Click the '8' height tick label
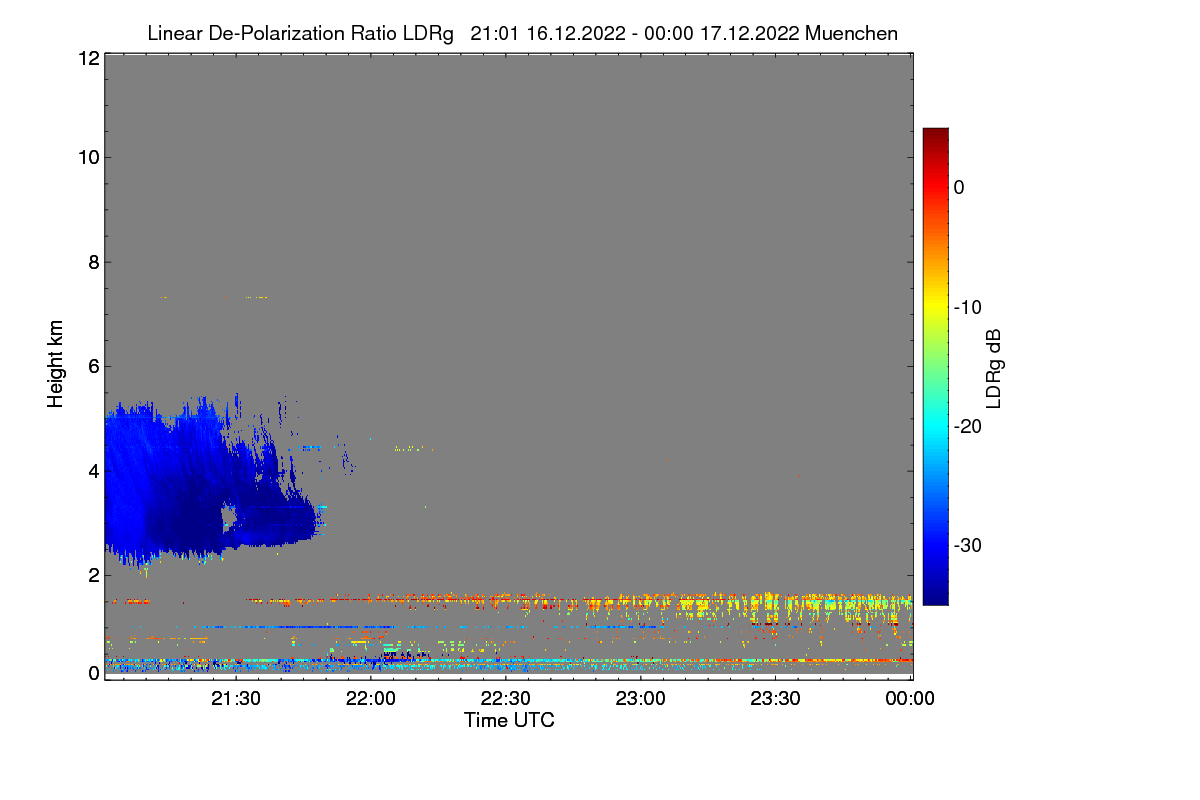Image resolution: width=1200 pixels, height=800 pixels. coord(93,262)
